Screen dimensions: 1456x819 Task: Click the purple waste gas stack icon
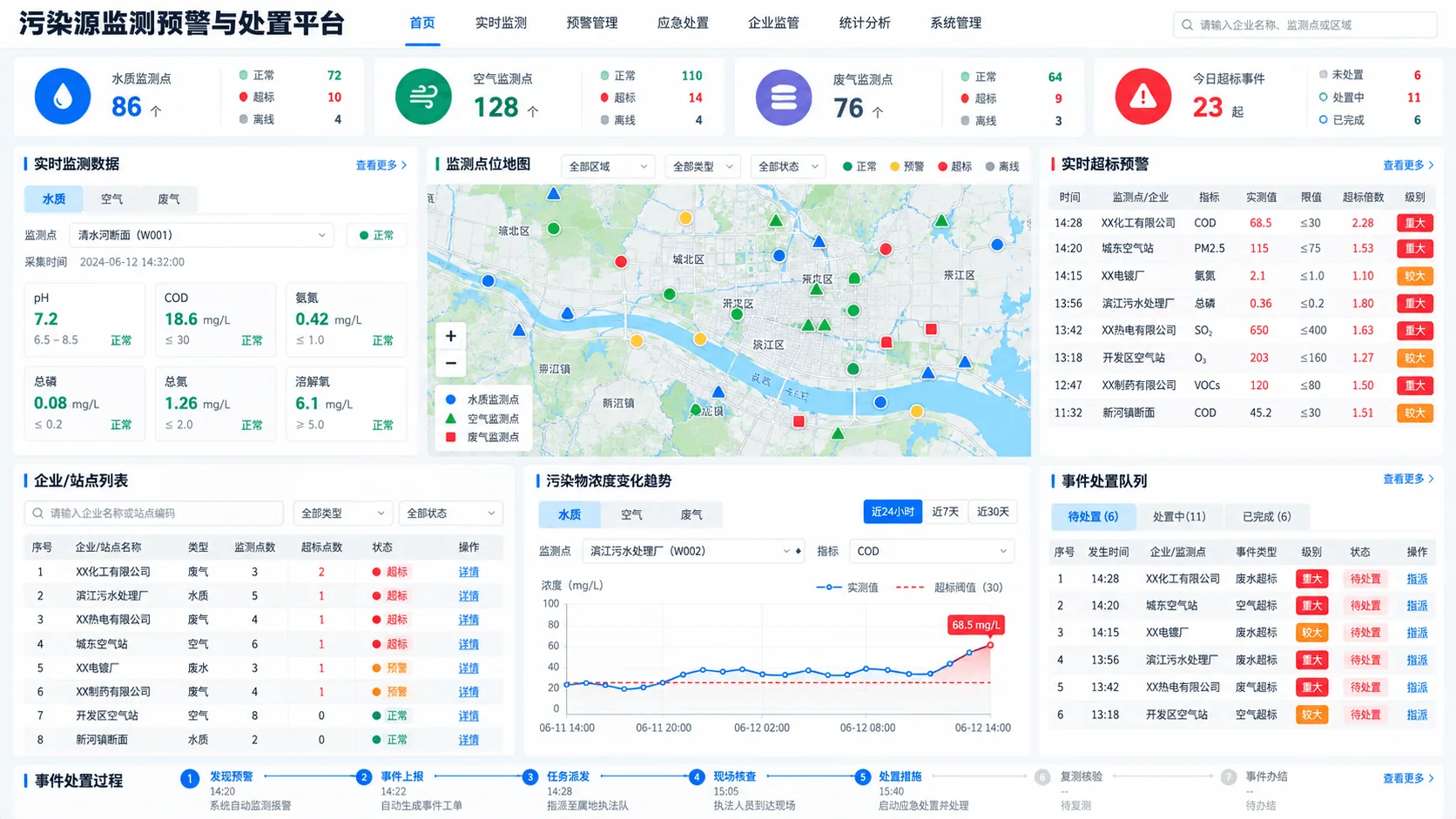784,97
